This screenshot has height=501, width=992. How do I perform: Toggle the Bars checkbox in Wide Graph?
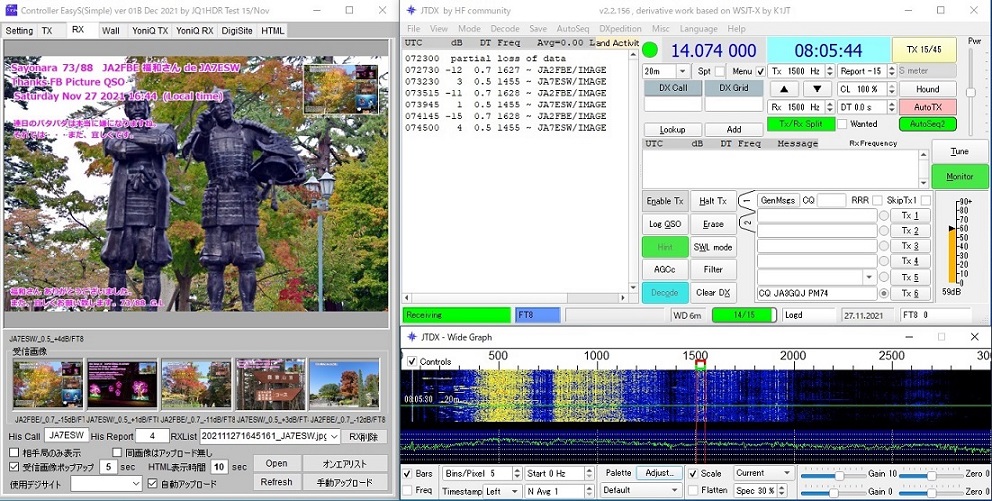pyautogui.click(x=409, y=473)
